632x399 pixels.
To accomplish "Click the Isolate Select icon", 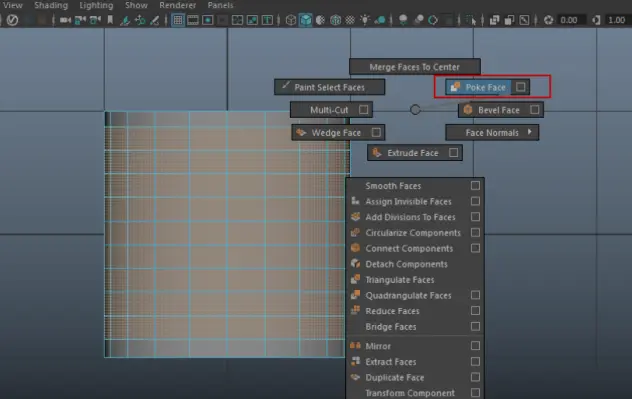I will pos(470,20).
